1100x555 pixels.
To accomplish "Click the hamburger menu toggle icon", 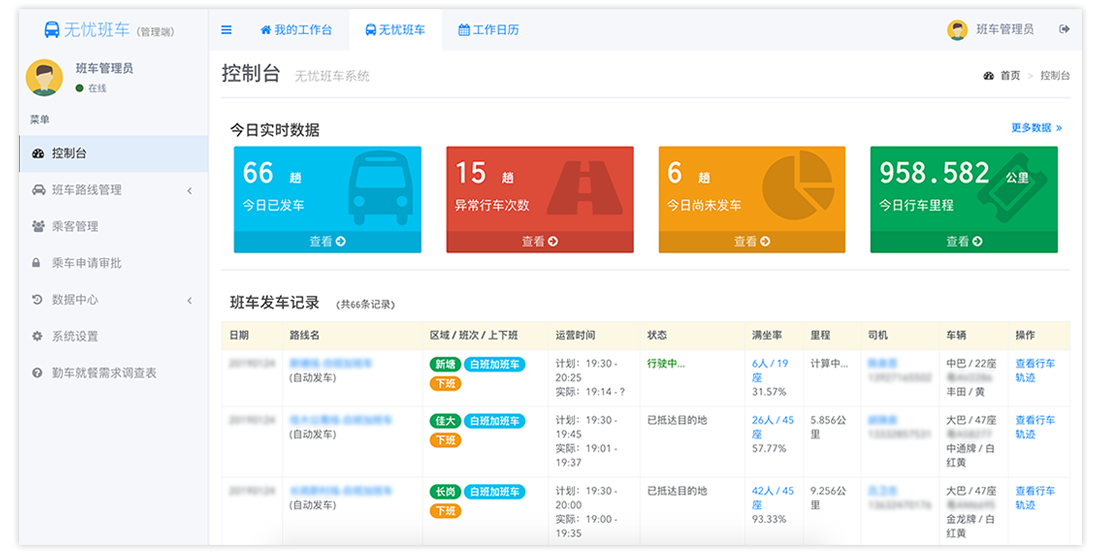I will tap(226, 30).
